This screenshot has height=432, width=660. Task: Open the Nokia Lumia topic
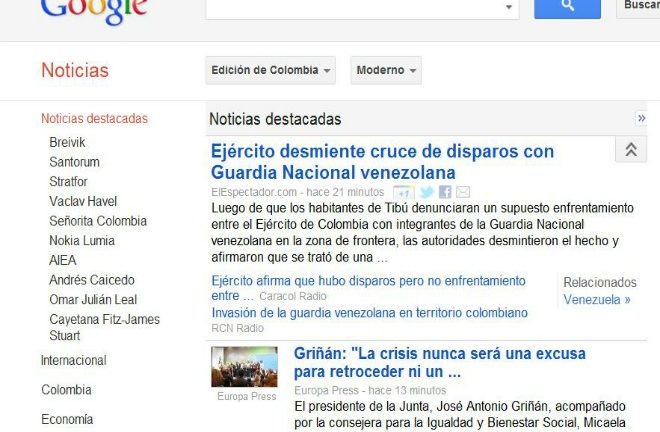82,241
